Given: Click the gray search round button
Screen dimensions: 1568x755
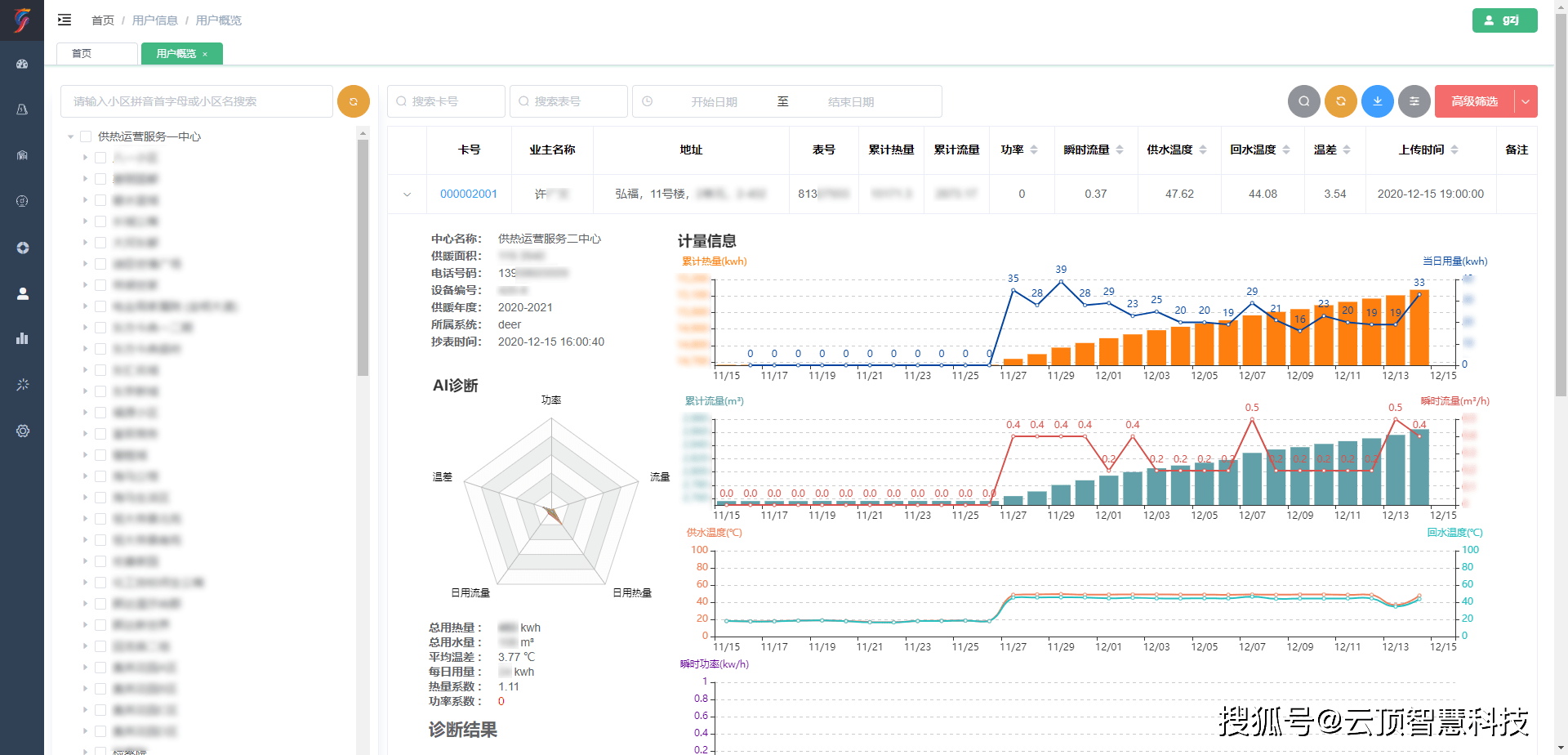Looking at the screenshot, I should point(1303,101).
